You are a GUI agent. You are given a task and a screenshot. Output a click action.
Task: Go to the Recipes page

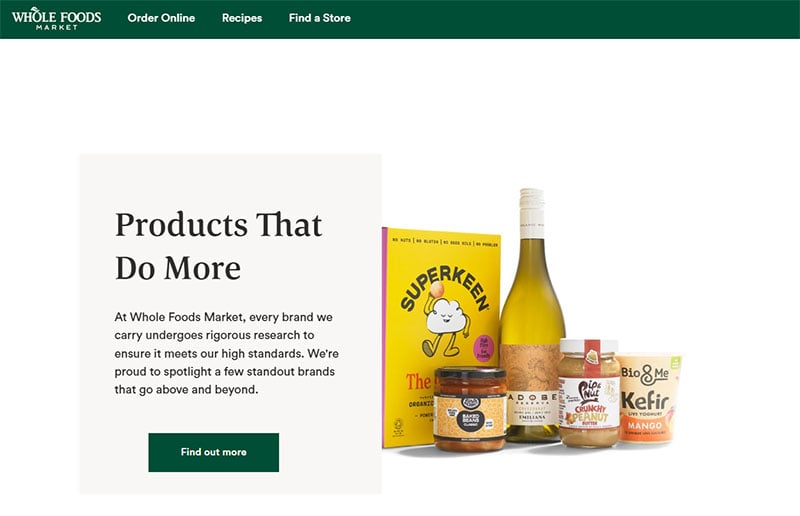[242, 18]
